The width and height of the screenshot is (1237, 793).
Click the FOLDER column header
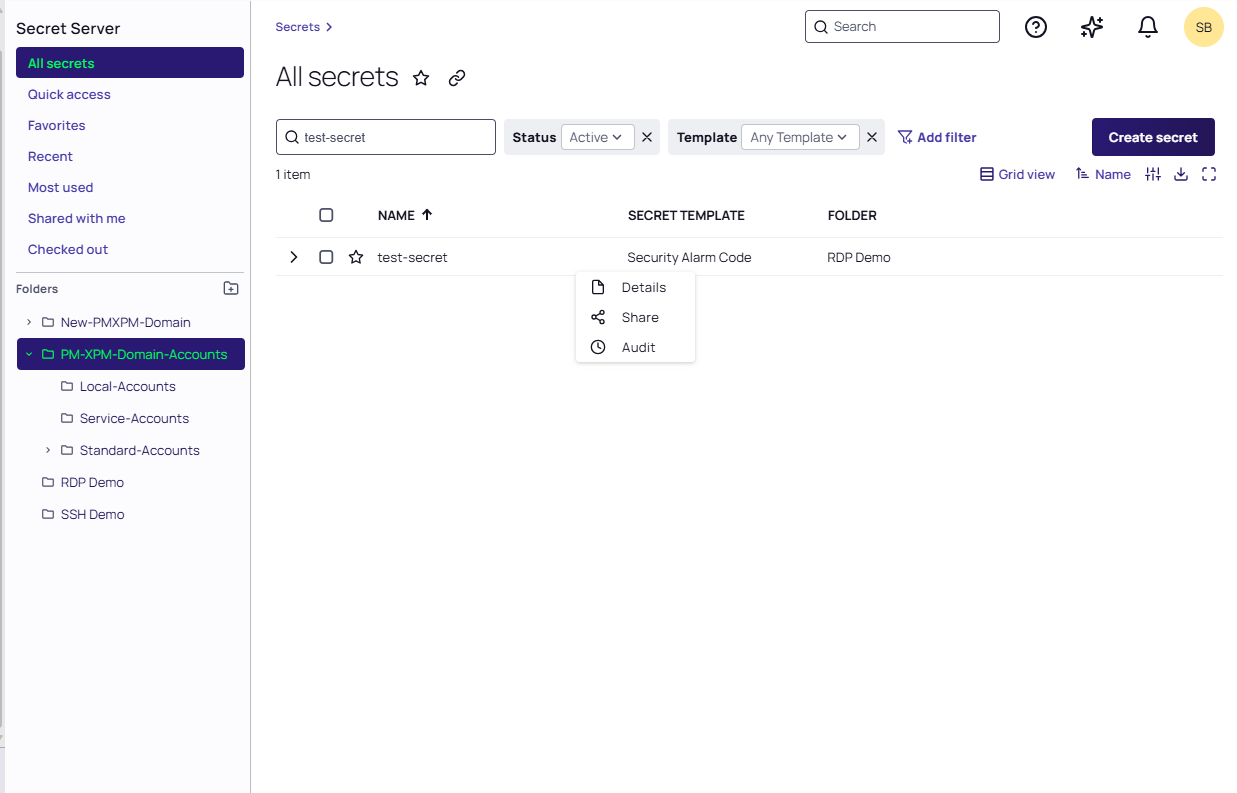[x=852, y=215]
